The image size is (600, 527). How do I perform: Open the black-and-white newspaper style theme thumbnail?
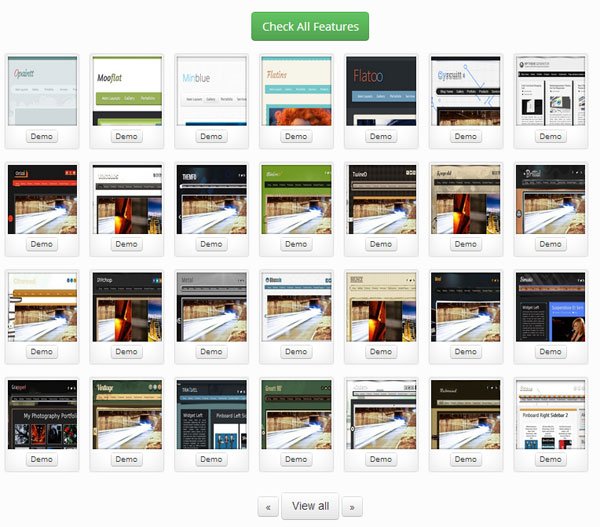pos(551,91)
